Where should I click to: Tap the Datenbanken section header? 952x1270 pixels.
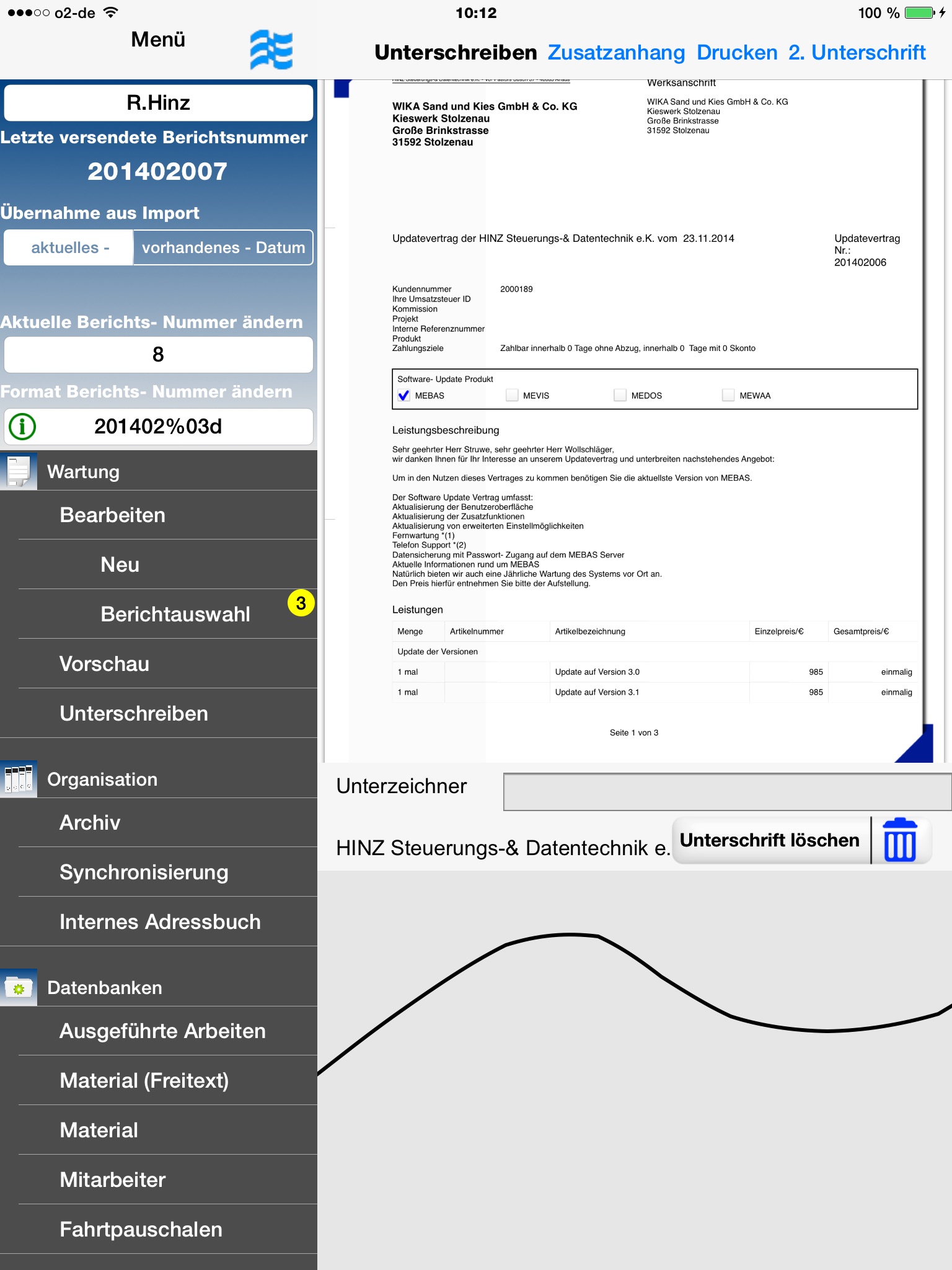159,987
